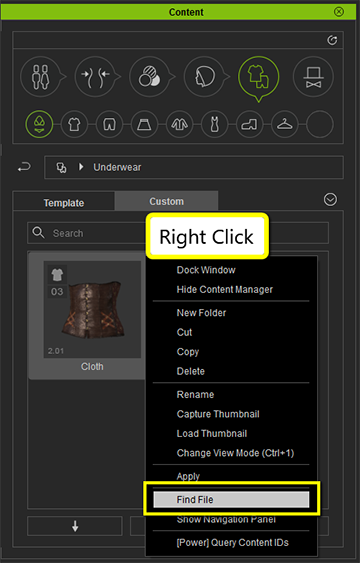Open the Accessories hat and bowtie category
The width and height of the screenshot is (360, 563).
(313, 76)
